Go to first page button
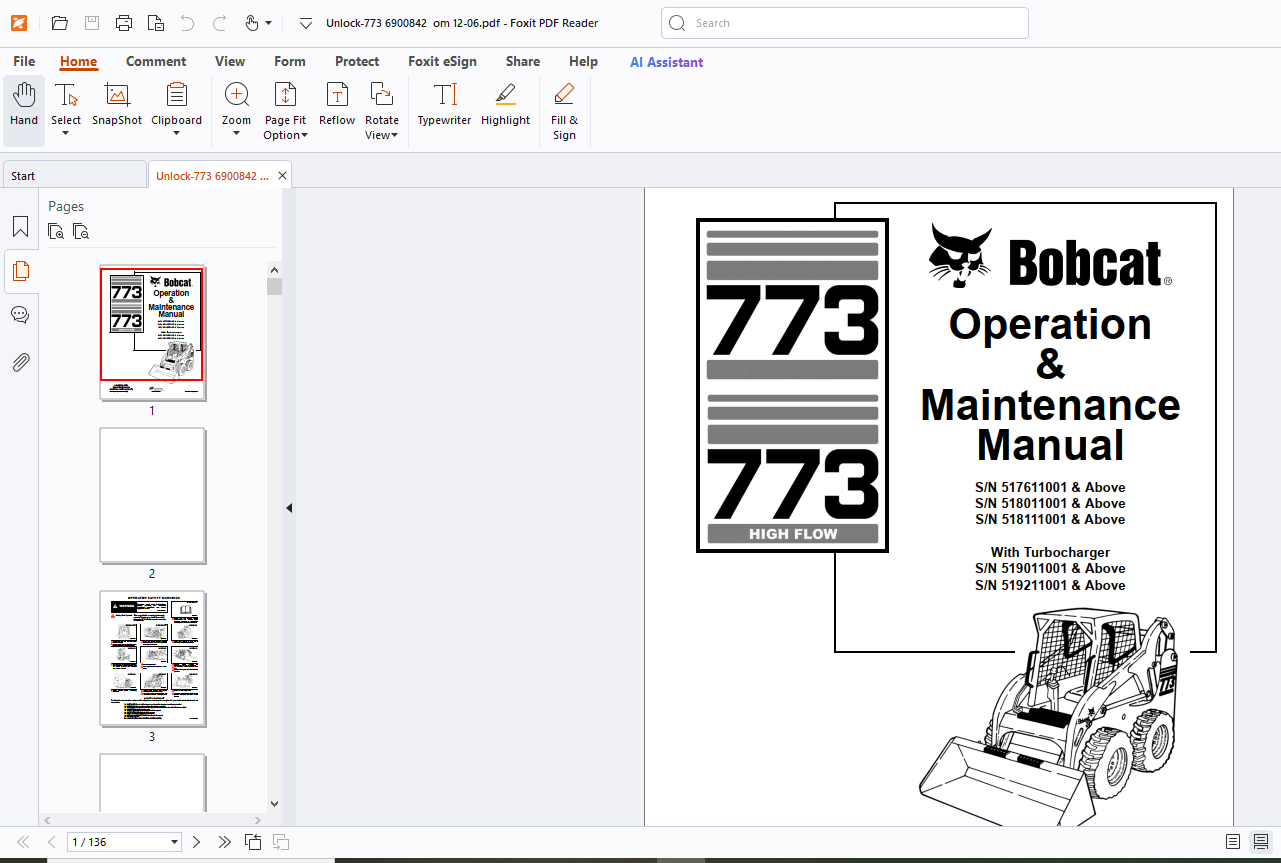Viewport: 1281px width, 863px height. tap(23, 842)
